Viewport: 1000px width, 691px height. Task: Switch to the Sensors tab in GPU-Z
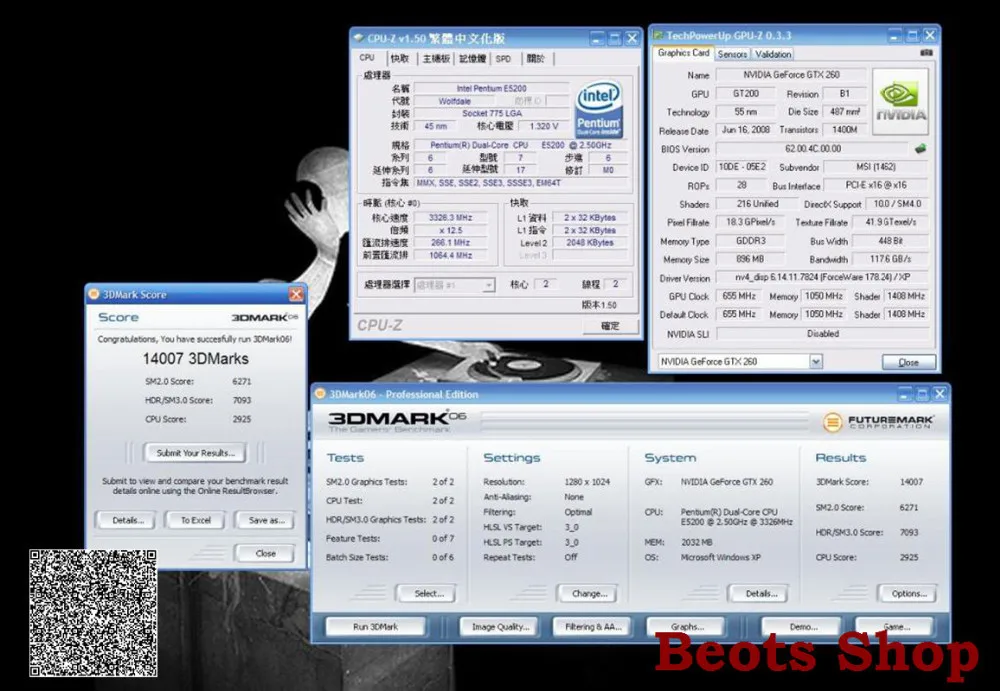[732, 54]
